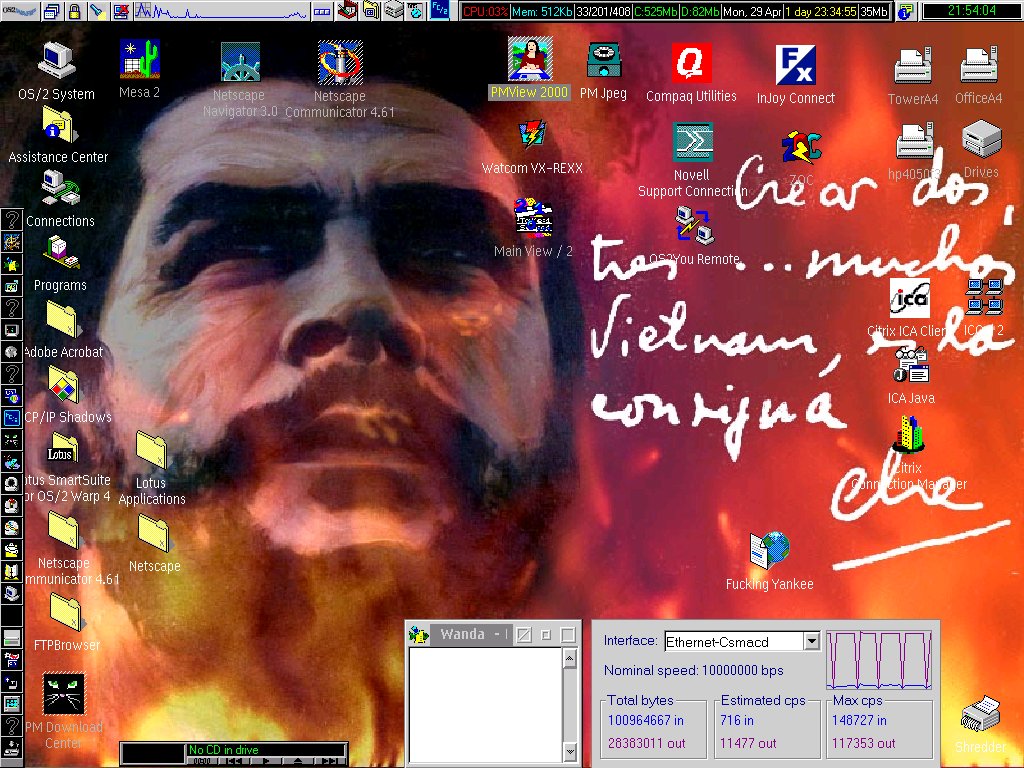Click the 'No CD in drive' status display
Image resolution: width=1024 pixels, height=768 pixels.
point(266,750)
